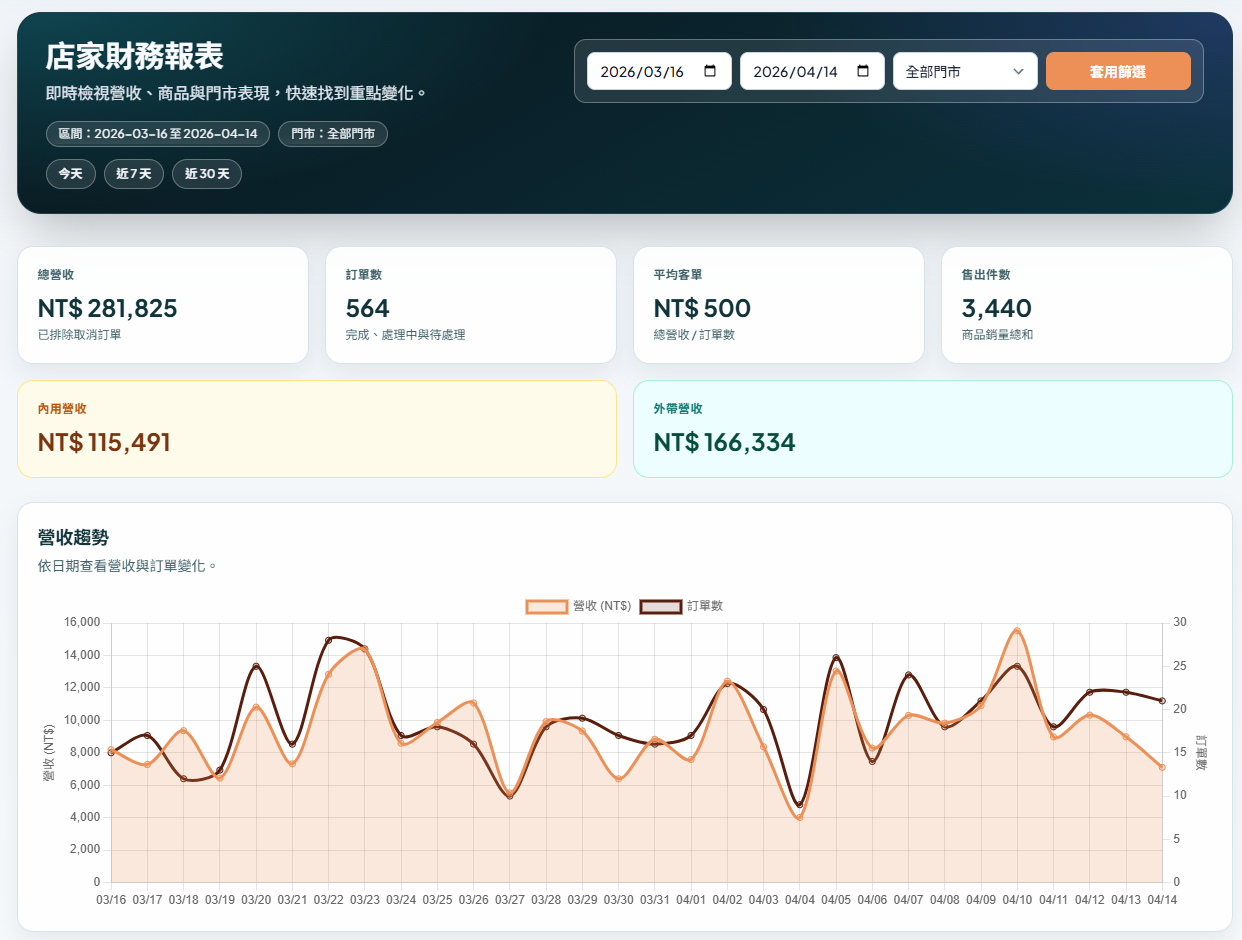
Task: Open the end date calendar picker icon
Action: click(x=863, y=71)
